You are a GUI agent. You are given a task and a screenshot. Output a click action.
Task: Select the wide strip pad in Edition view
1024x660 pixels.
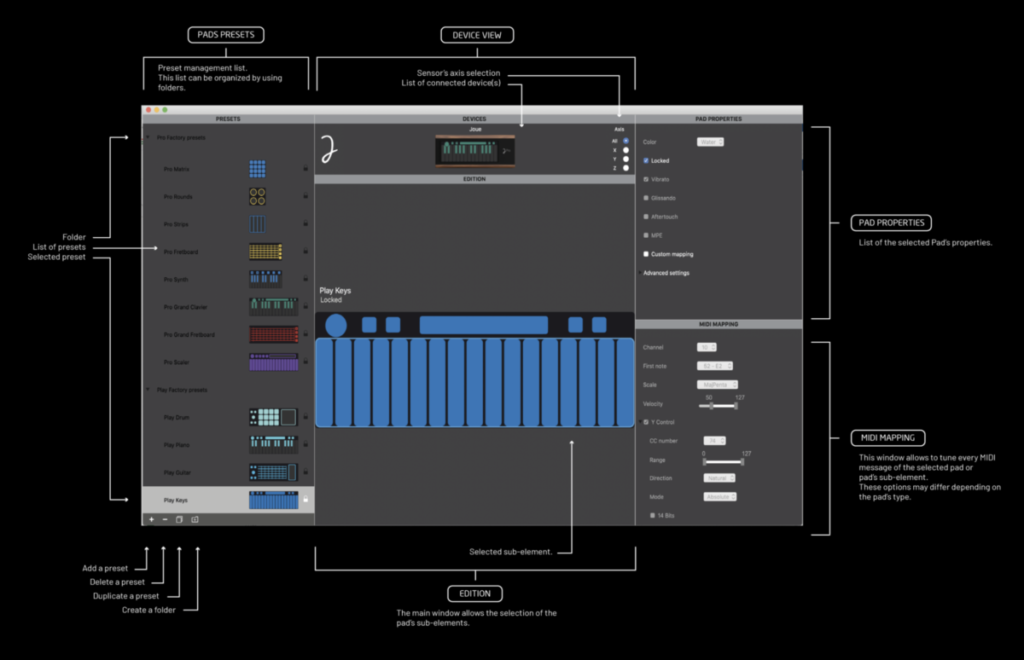(x=484, y=325)
